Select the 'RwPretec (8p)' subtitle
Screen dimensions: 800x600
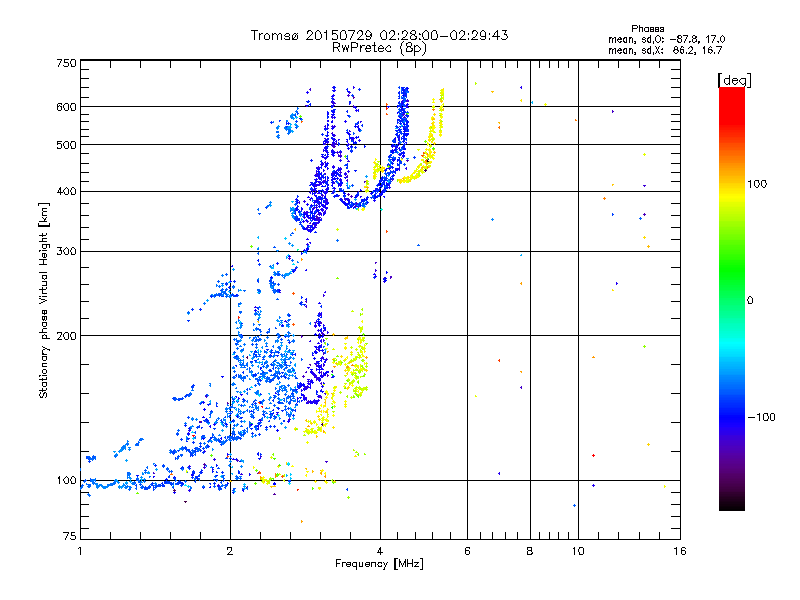tap(379, 48)
